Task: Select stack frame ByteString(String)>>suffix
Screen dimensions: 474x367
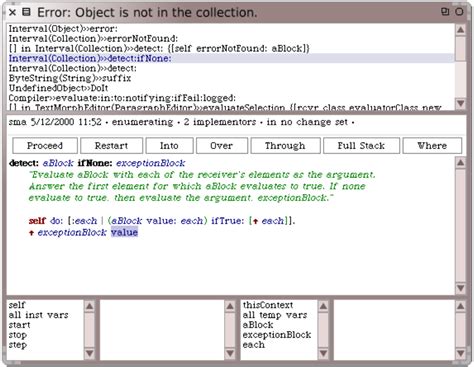Action: pyautogui.click(x=230, y=78)
